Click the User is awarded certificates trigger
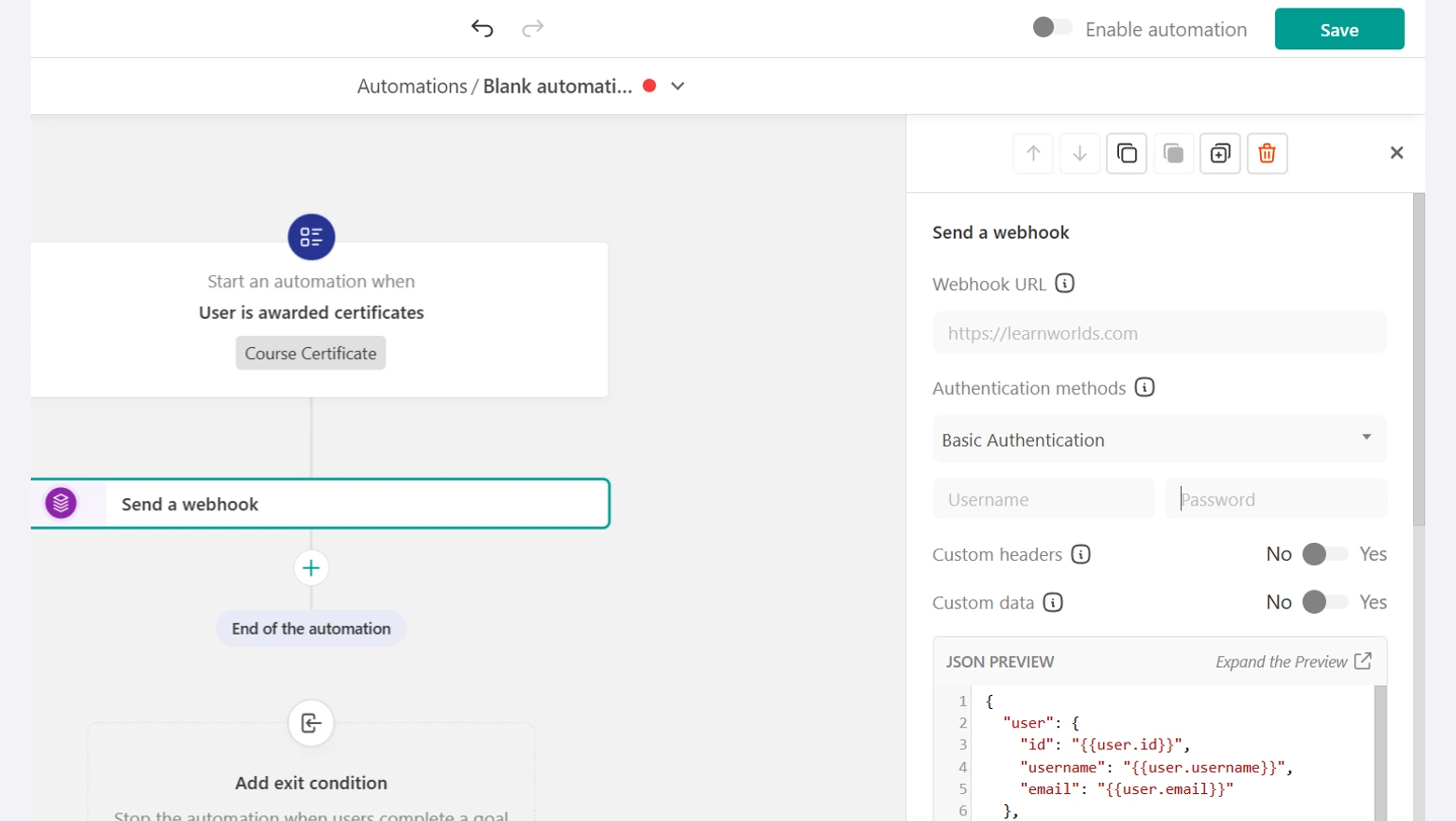 [312, 313]
